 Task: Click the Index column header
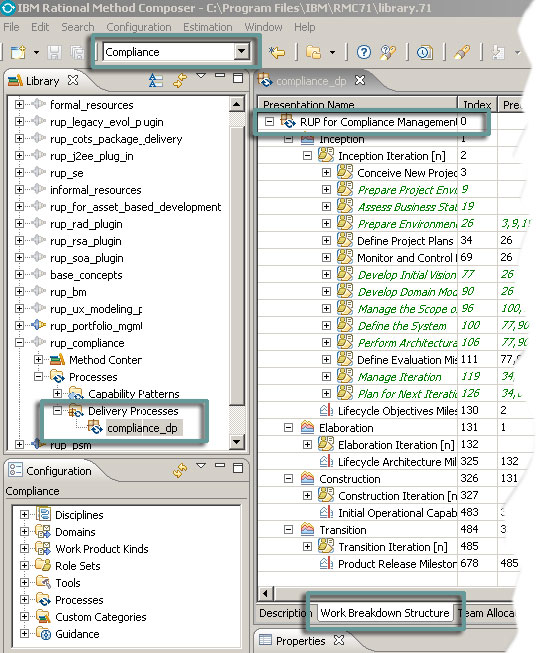pos(477,104)
